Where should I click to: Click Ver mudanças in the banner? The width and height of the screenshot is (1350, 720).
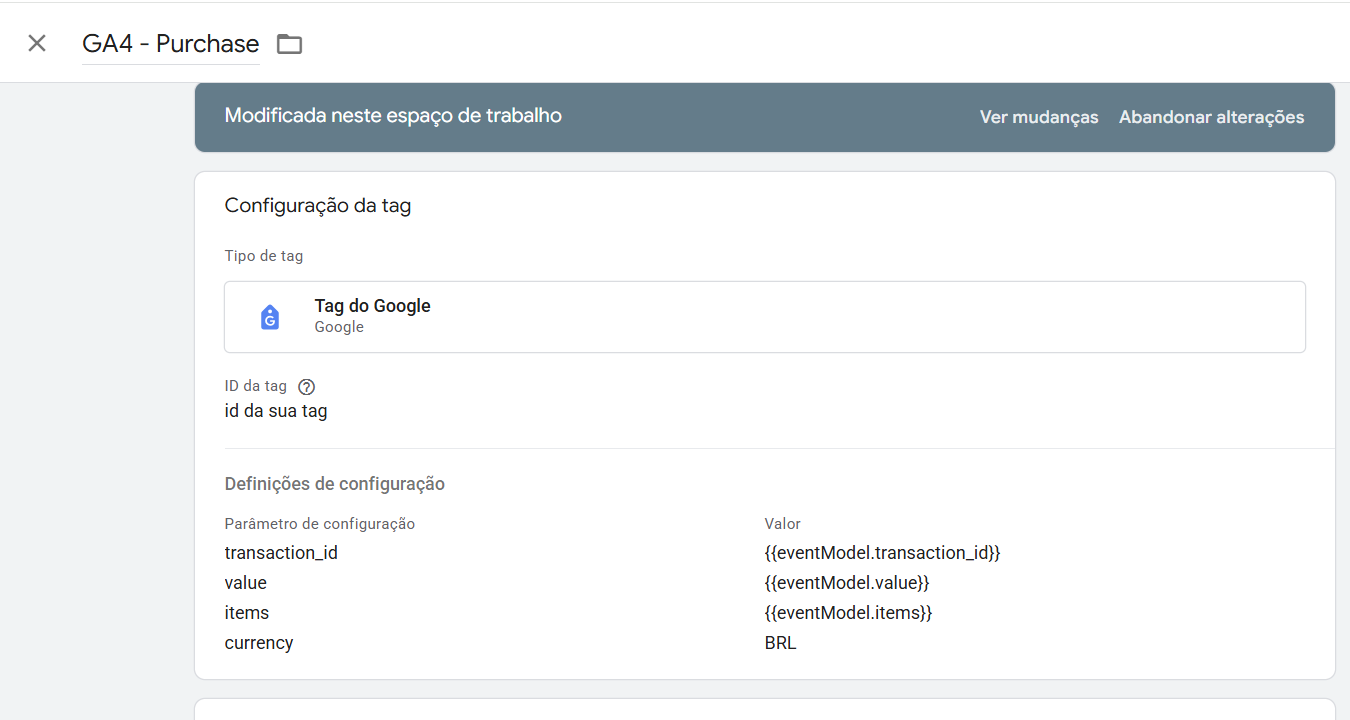click(1039, 117)
